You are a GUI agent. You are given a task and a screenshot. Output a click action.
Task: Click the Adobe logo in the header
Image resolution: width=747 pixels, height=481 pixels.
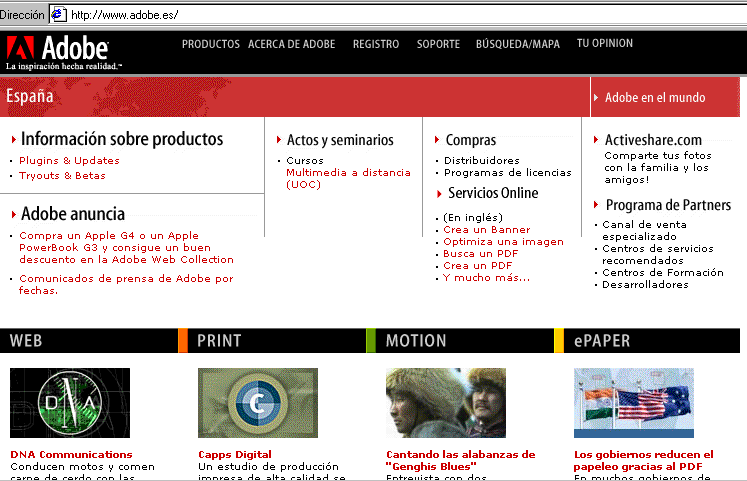[x=64, y=52]
